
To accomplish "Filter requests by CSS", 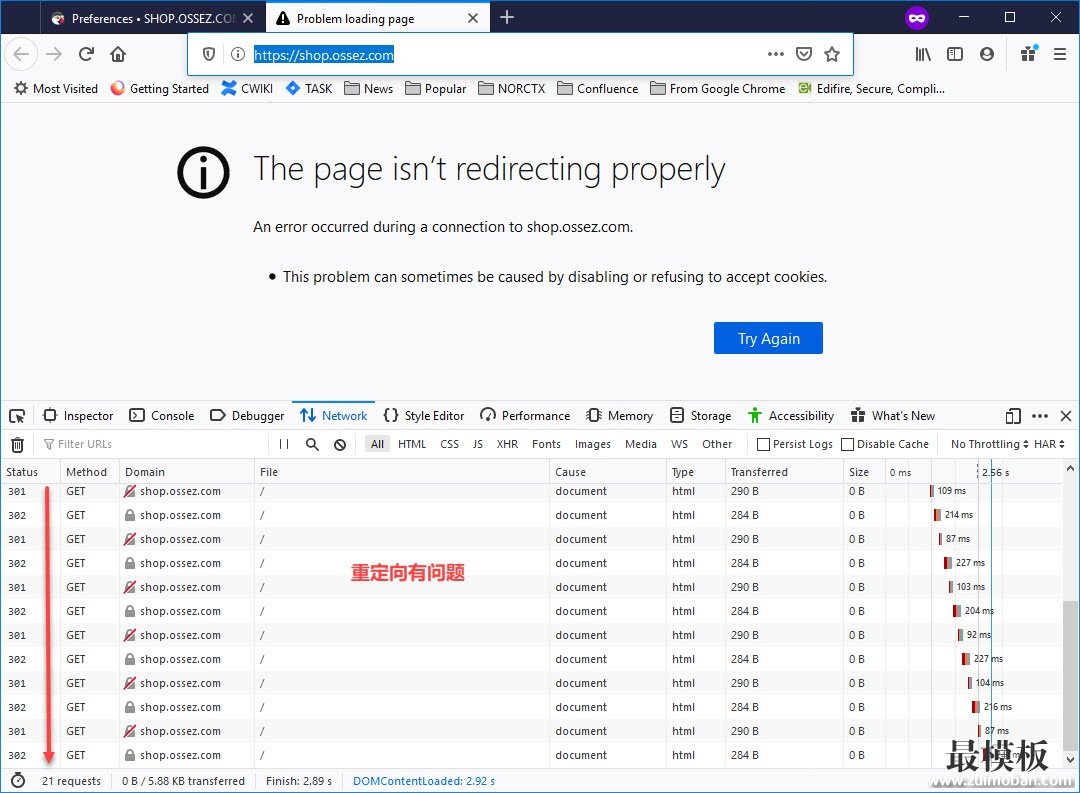I will pos(449,444).
